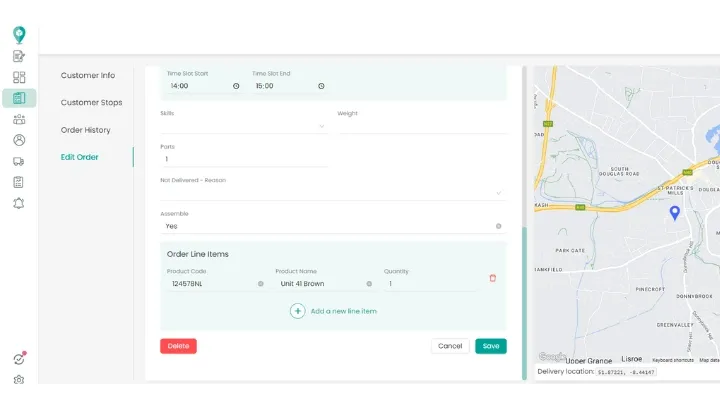Switch to the Customer Info tab

pos(88,76)
